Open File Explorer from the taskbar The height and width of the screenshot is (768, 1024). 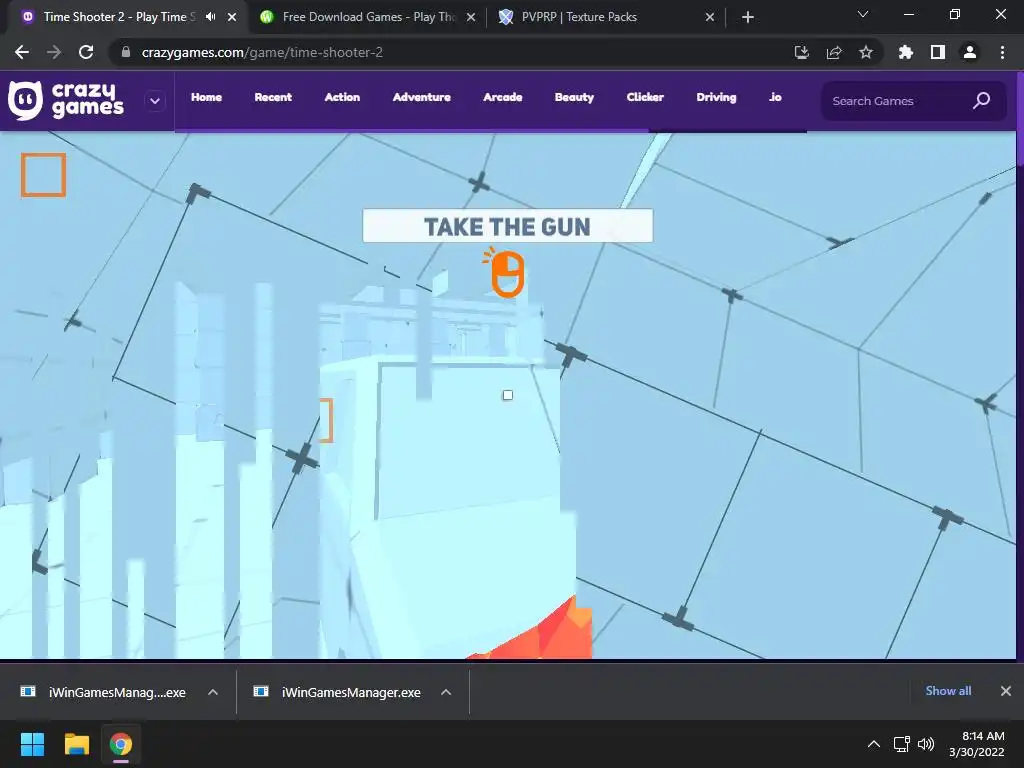tap(76, 744)
